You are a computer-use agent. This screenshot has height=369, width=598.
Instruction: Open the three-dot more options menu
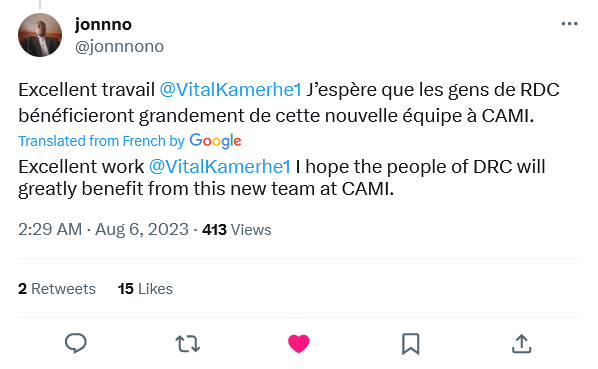click(569, 24)
